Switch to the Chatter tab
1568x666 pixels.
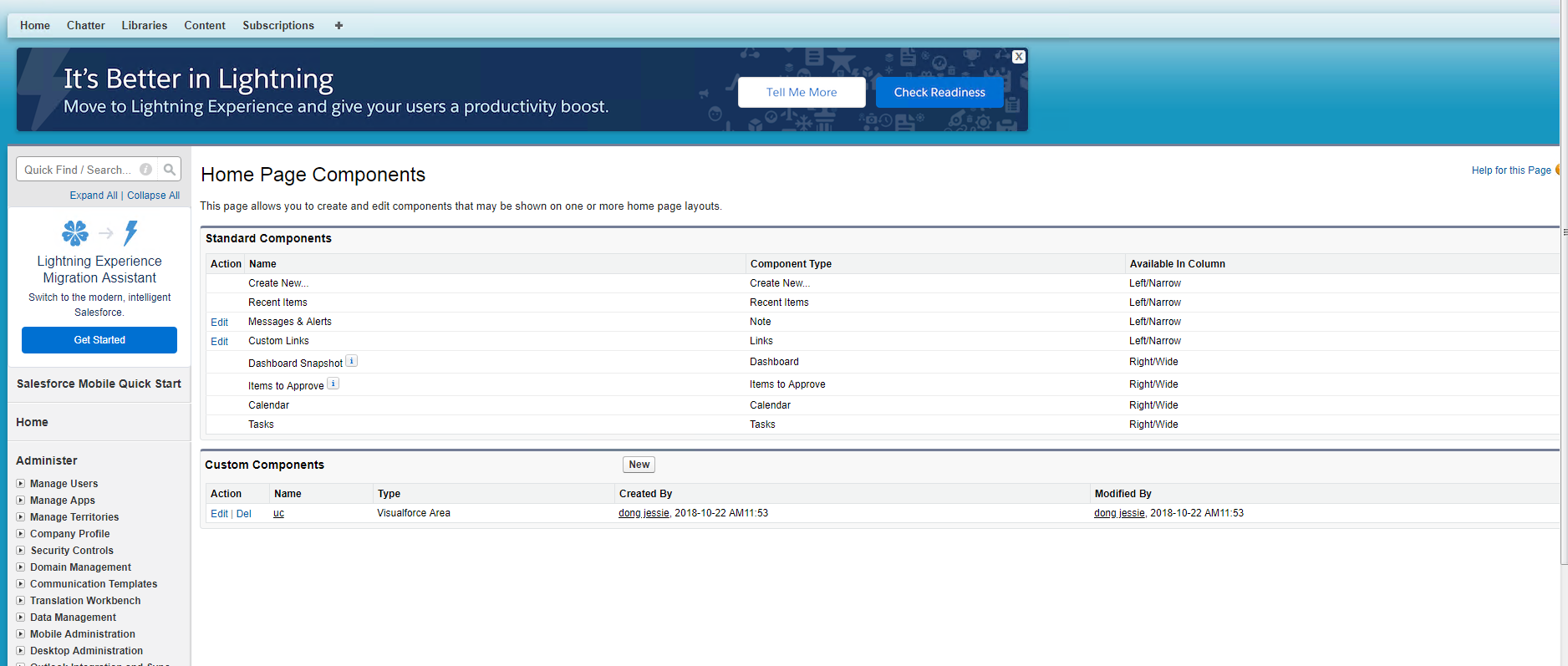click(x=85, y=25)
